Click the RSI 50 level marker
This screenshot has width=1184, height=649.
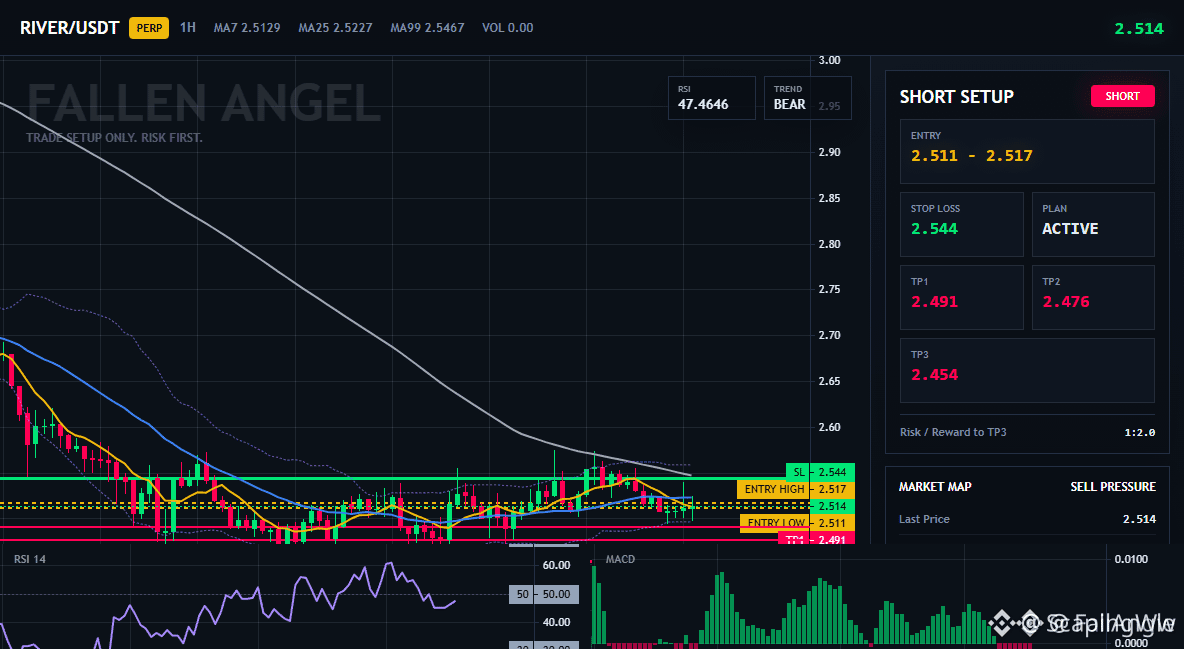(544, 595)
